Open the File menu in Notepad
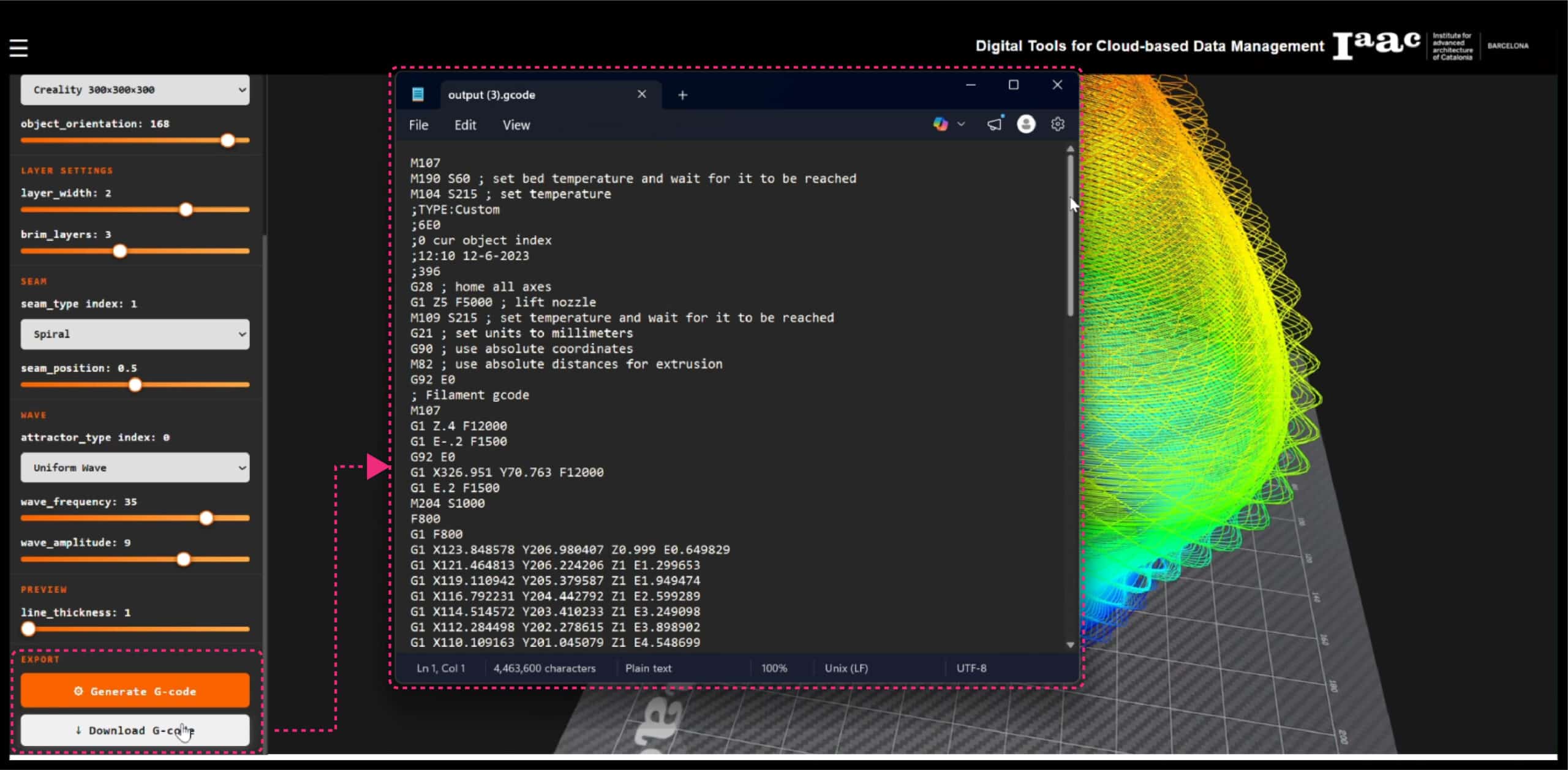The image size is (1568, 770). [418, 125]
